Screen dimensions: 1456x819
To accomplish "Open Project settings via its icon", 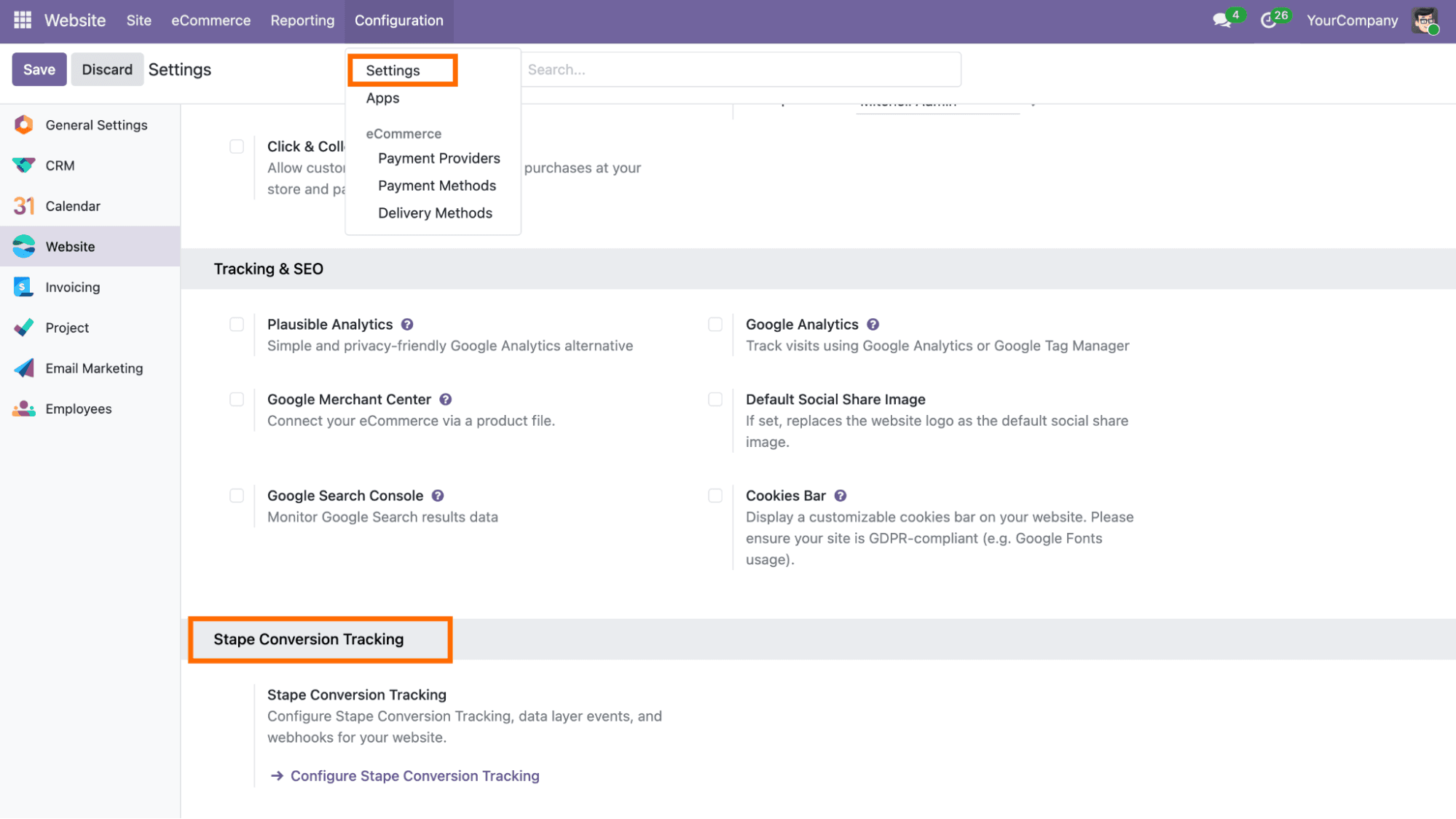I will point(23,327).
